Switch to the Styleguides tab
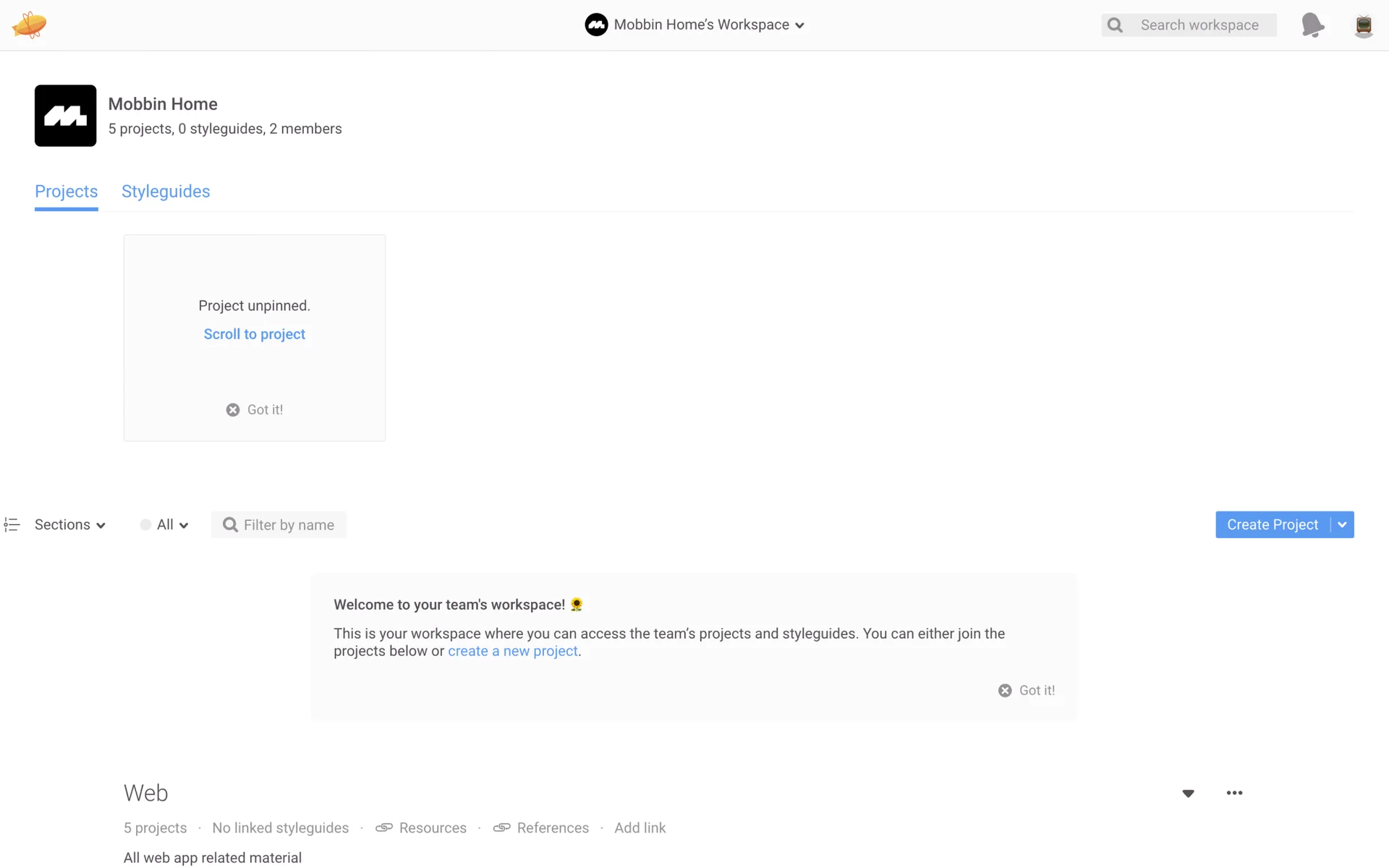1389x868 pixels. (x=166, y=192)
